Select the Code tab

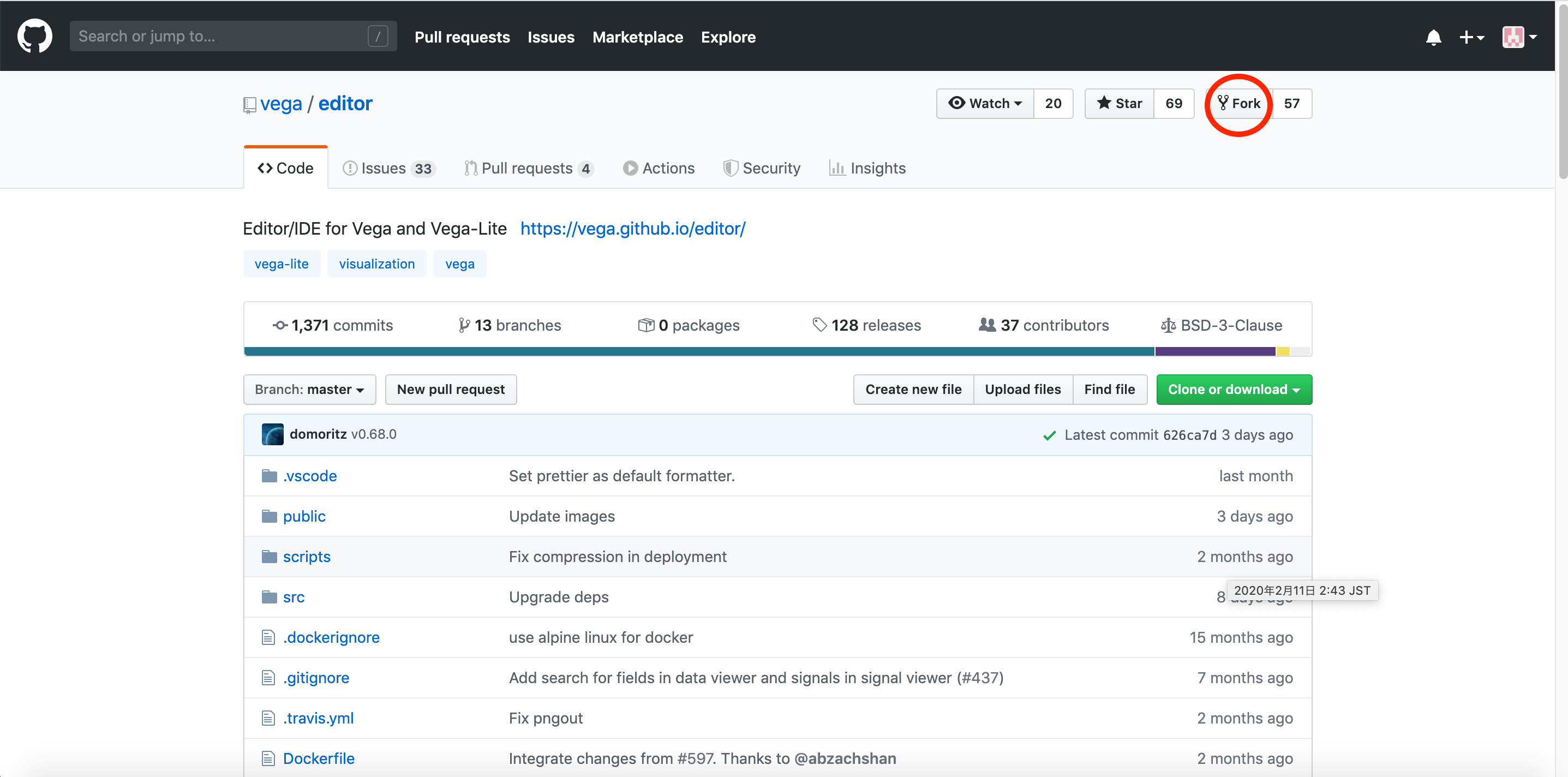[x=285, y=168]
